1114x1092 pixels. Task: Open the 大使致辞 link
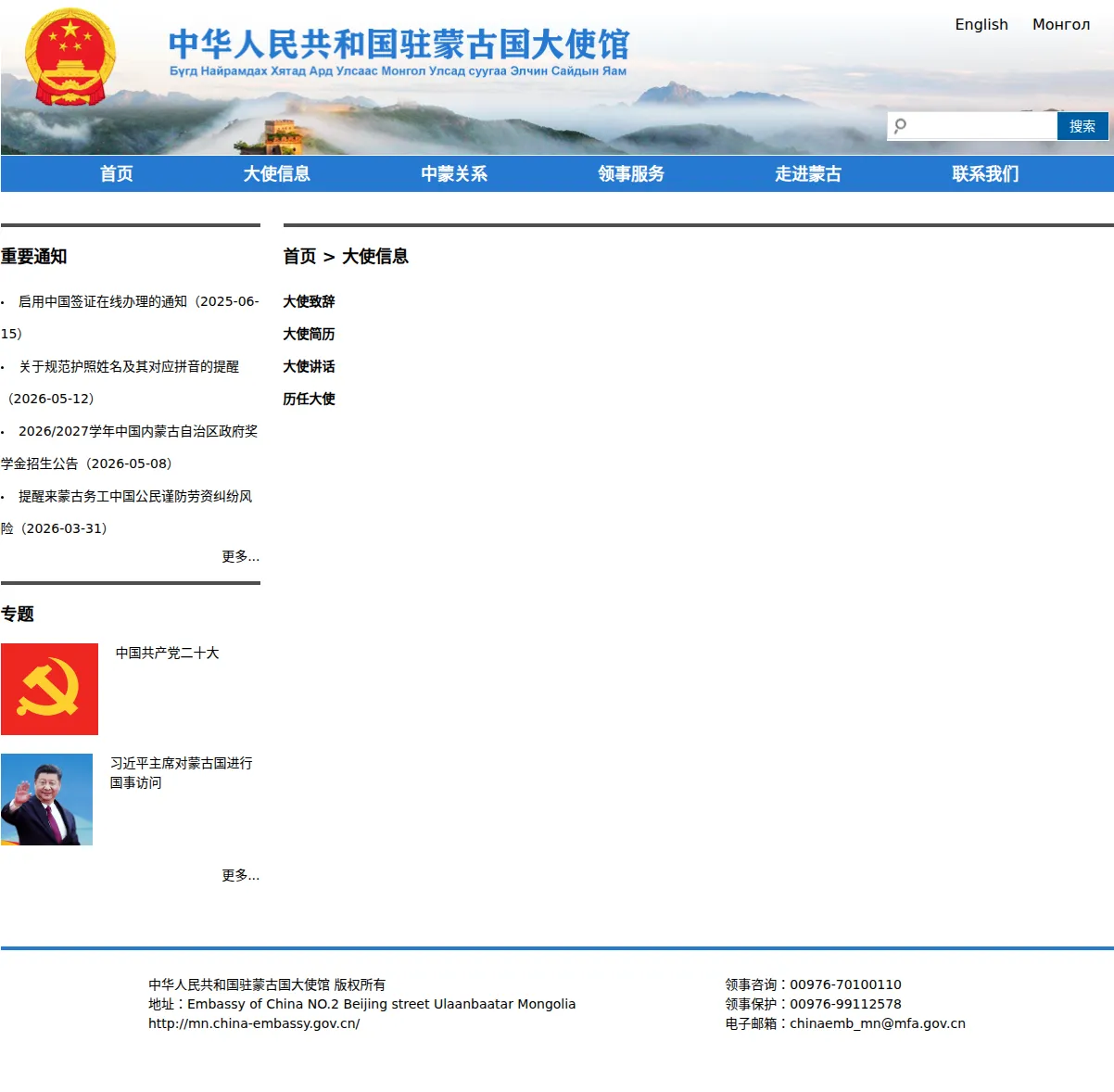309,301
